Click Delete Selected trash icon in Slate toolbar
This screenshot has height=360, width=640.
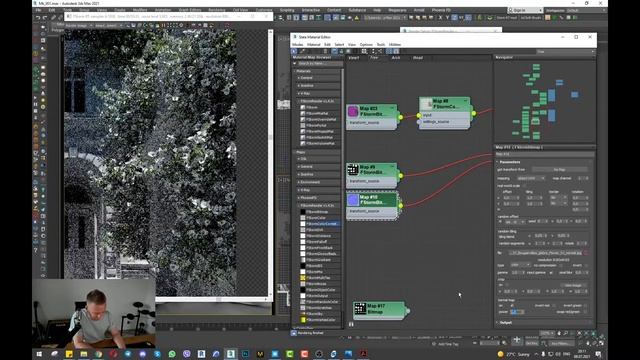325,51
